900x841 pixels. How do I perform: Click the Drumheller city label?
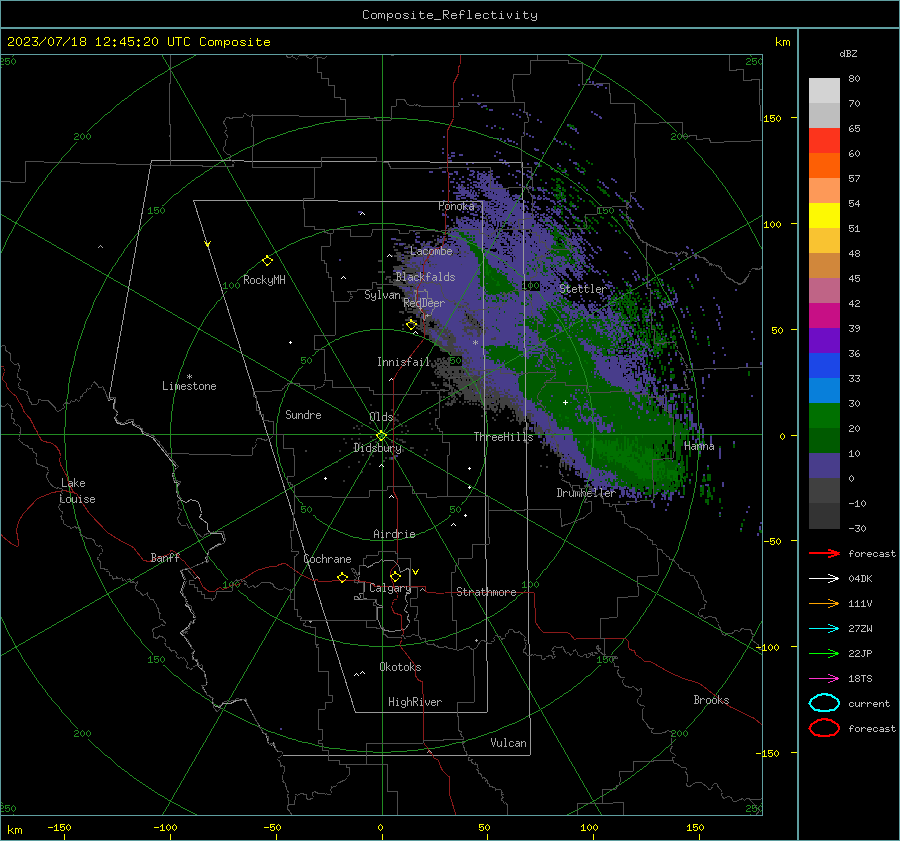pyautogui.click(x=586, y=493)
